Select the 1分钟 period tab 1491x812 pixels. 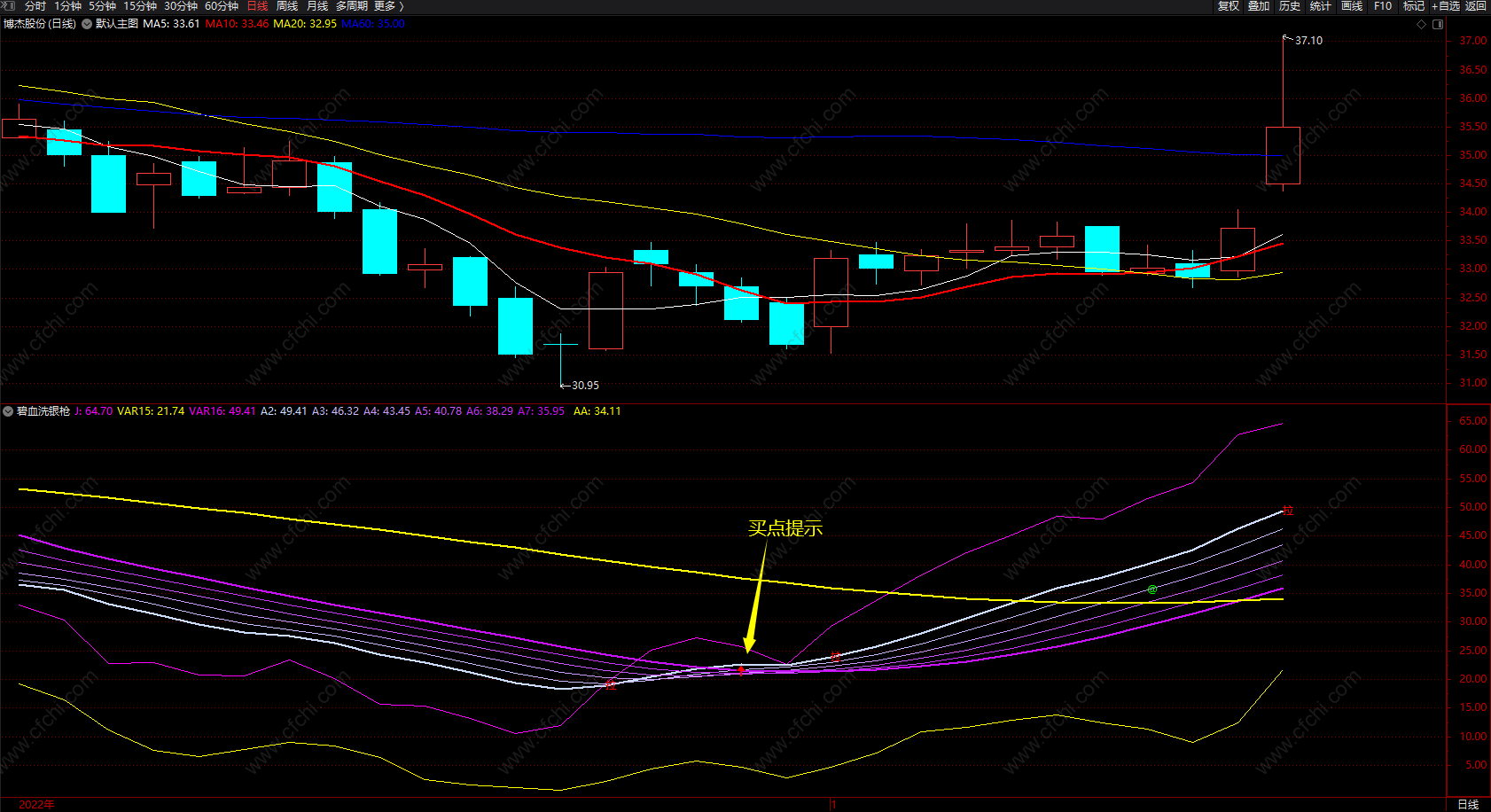(x=68, y=6)
